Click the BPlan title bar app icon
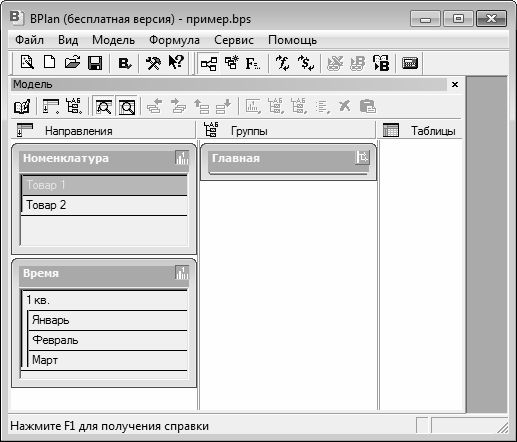This screenshot has width=517, height=442. coord(16,18)
